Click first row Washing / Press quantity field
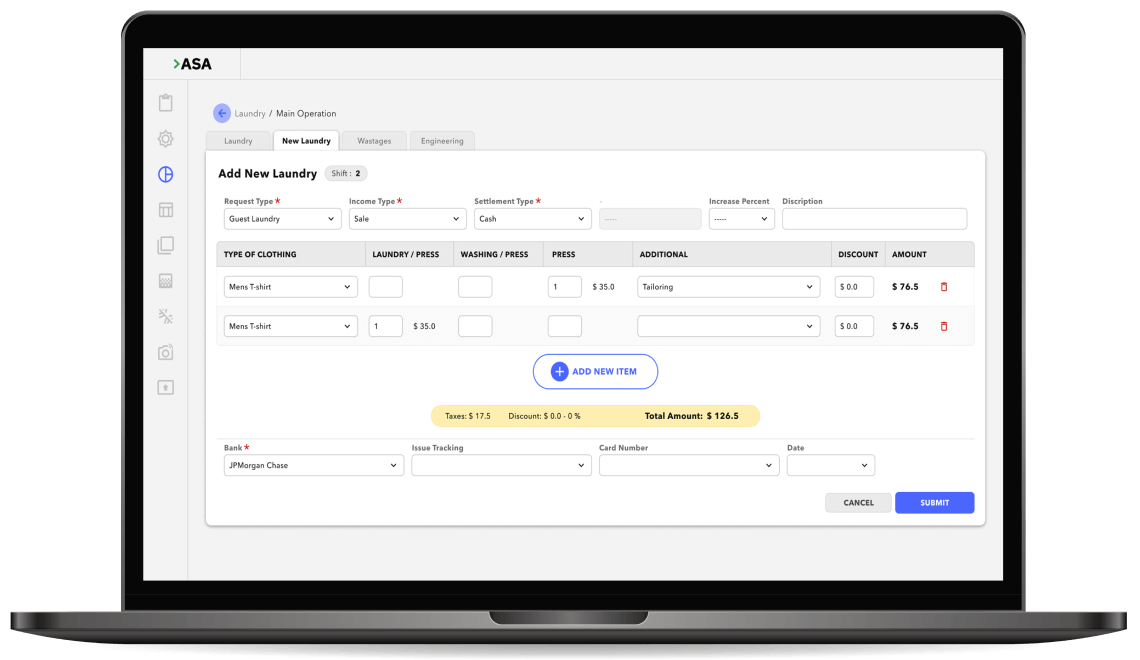Screen dimensions: 1140x660 475,287
